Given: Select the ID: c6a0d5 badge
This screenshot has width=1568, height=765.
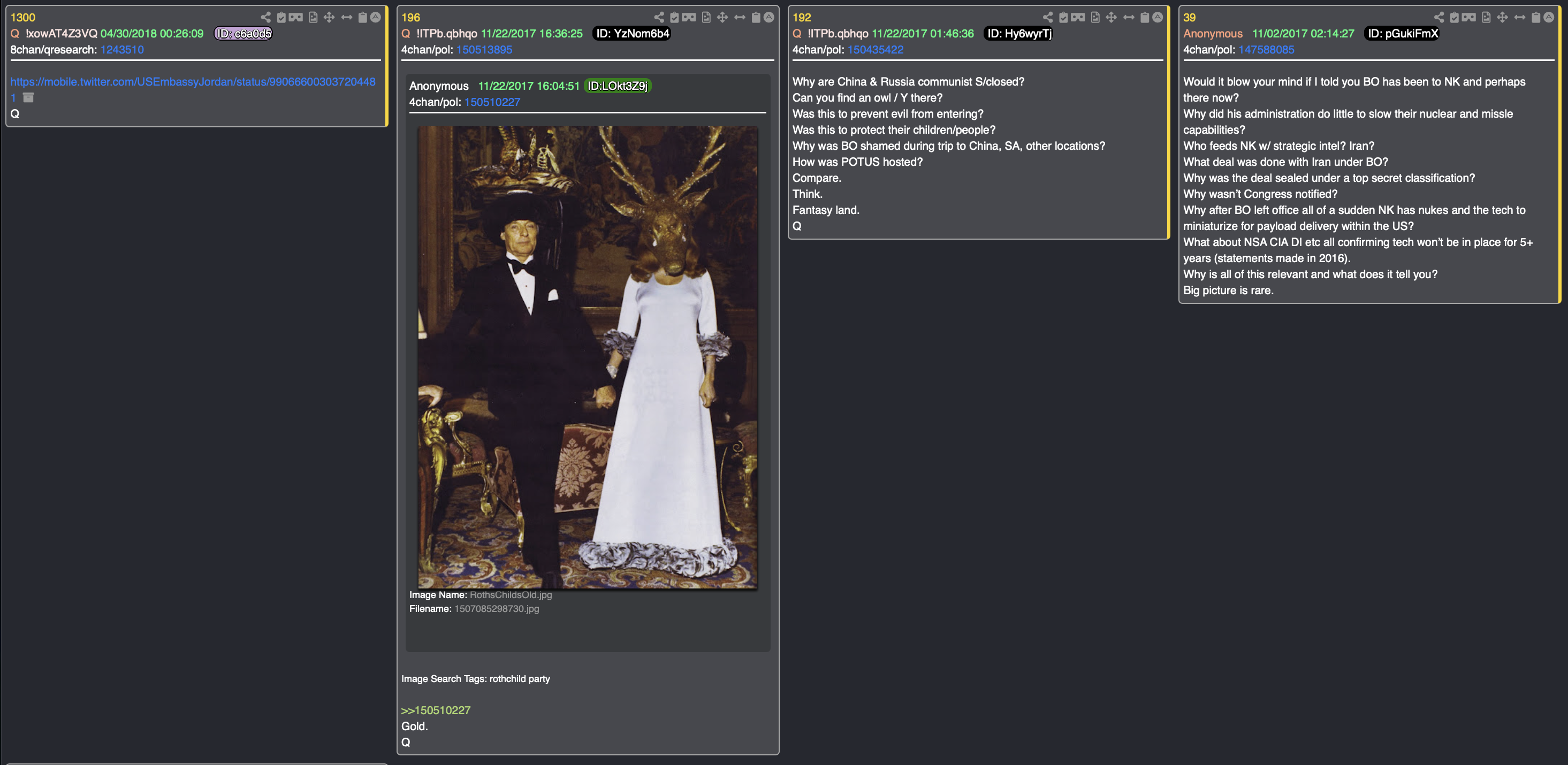Looking at the screenshot, I should [x=243, y=34].
